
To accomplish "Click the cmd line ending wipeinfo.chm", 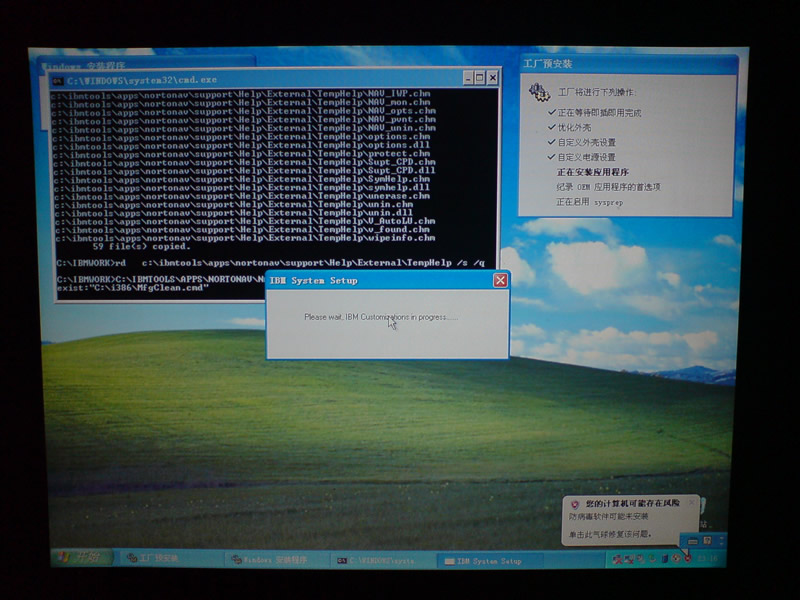I will (245, 238).
